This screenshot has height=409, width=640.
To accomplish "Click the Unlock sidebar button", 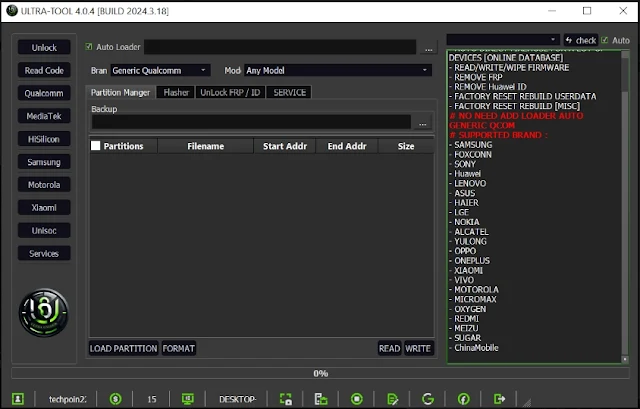I will [44, 47].
